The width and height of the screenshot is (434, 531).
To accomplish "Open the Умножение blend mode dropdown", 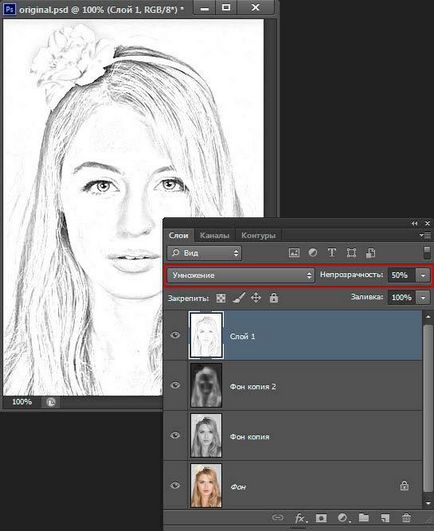I will tap(241, 275).
